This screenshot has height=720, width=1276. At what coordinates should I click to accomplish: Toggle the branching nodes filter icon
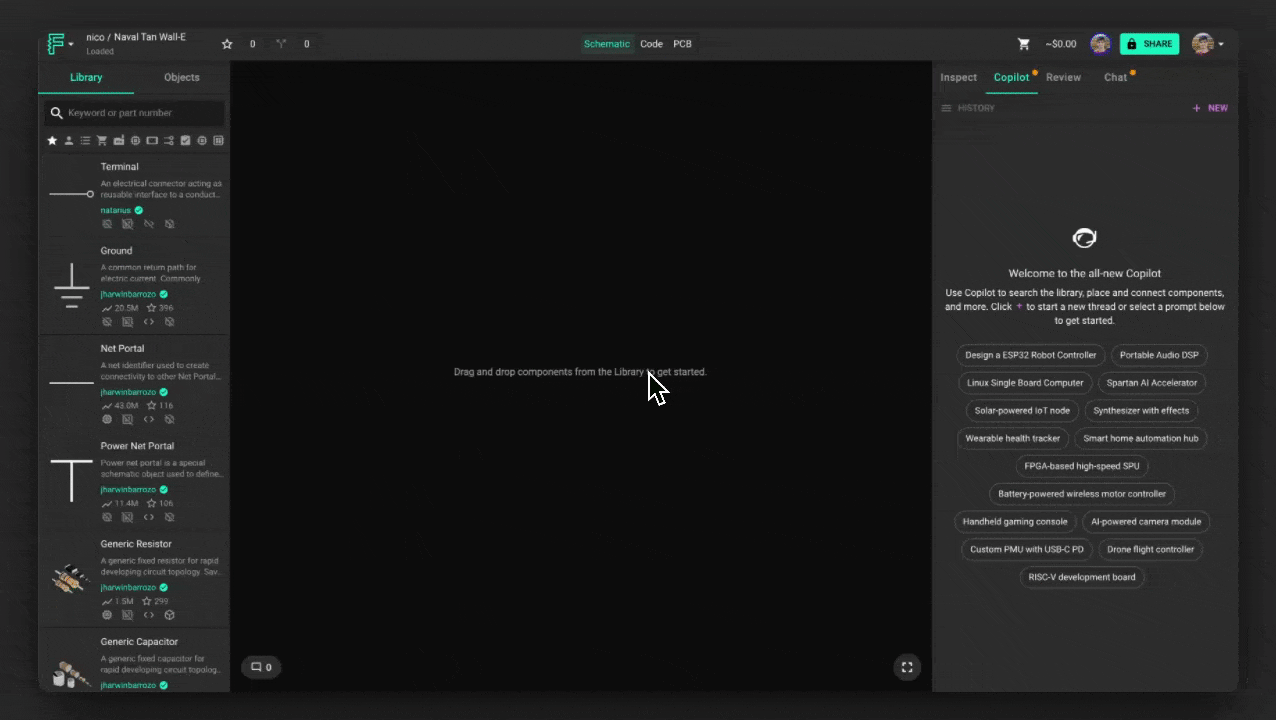click(169, 141)
